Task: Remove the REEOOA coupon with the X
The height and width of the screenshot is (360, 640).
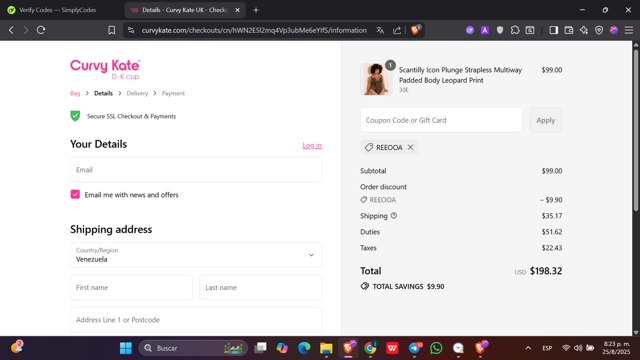Action: (411, 147)
